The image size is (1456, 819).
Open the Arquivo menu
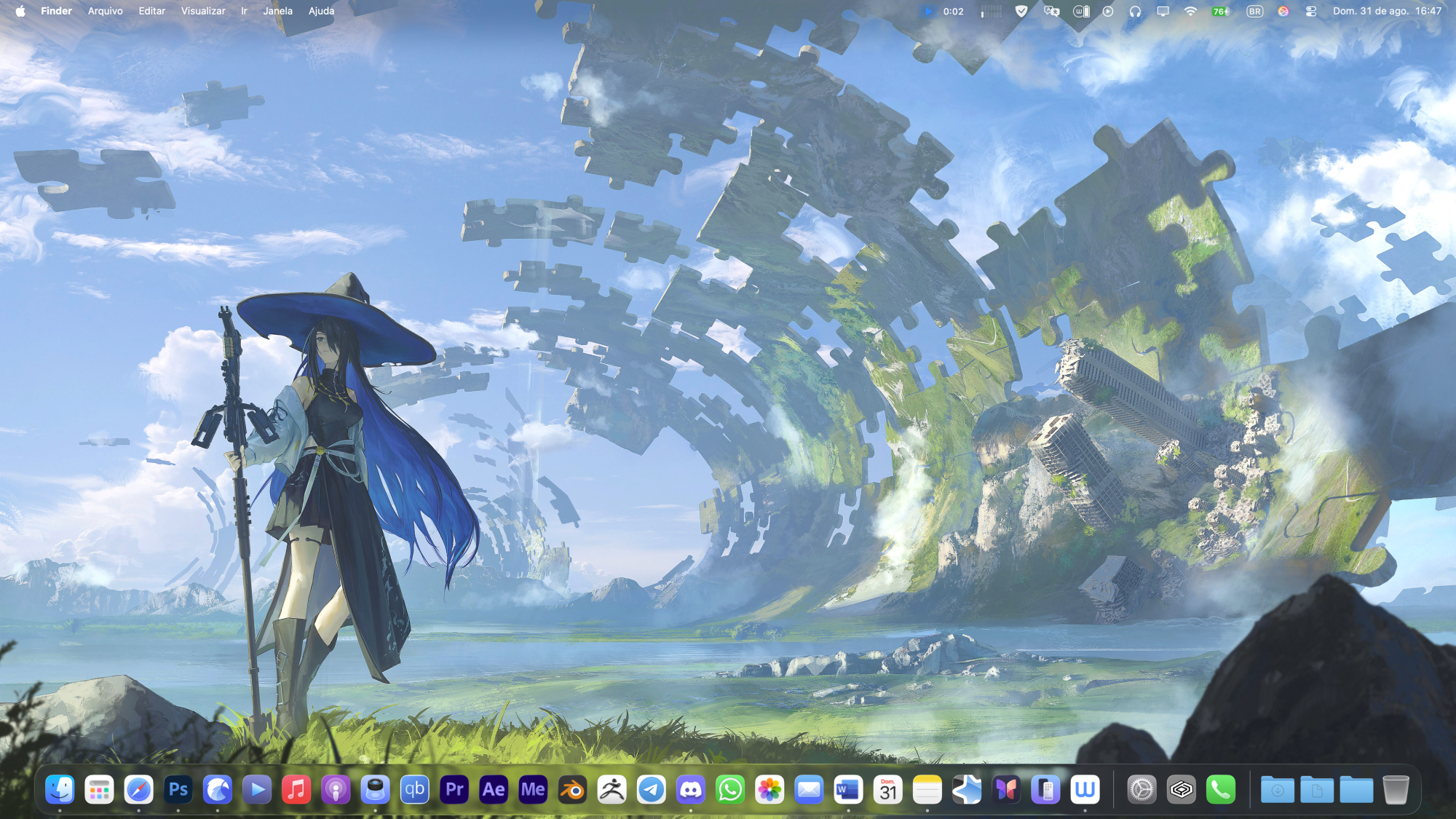[x=105, y=11]
